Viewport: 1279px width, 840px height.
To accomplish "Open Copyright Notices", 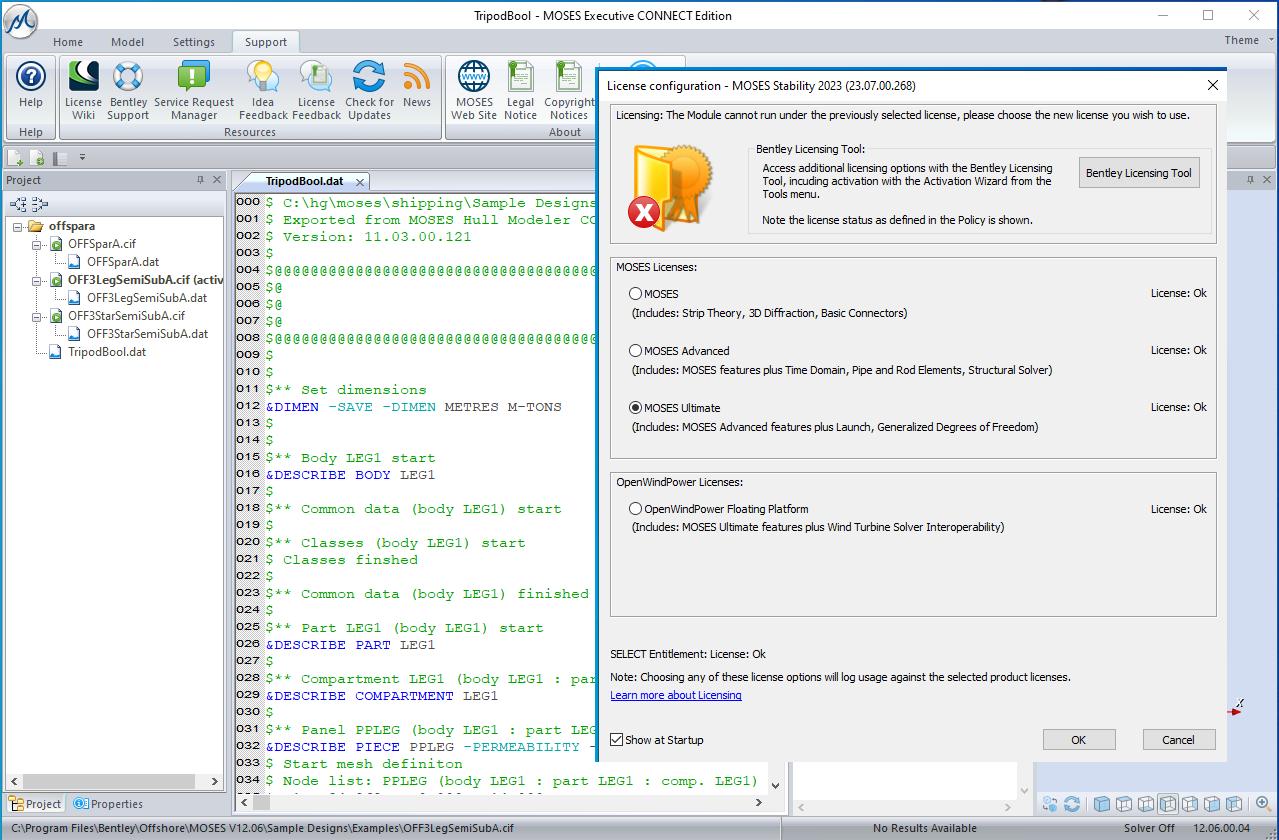I will (x=569, y=90).
